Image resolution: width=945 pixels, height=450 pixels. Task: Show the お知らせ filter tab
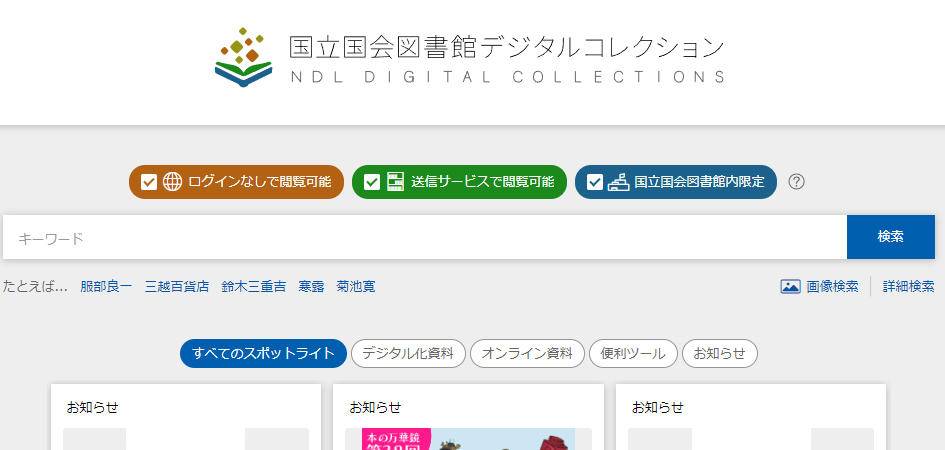coord(720,354)
